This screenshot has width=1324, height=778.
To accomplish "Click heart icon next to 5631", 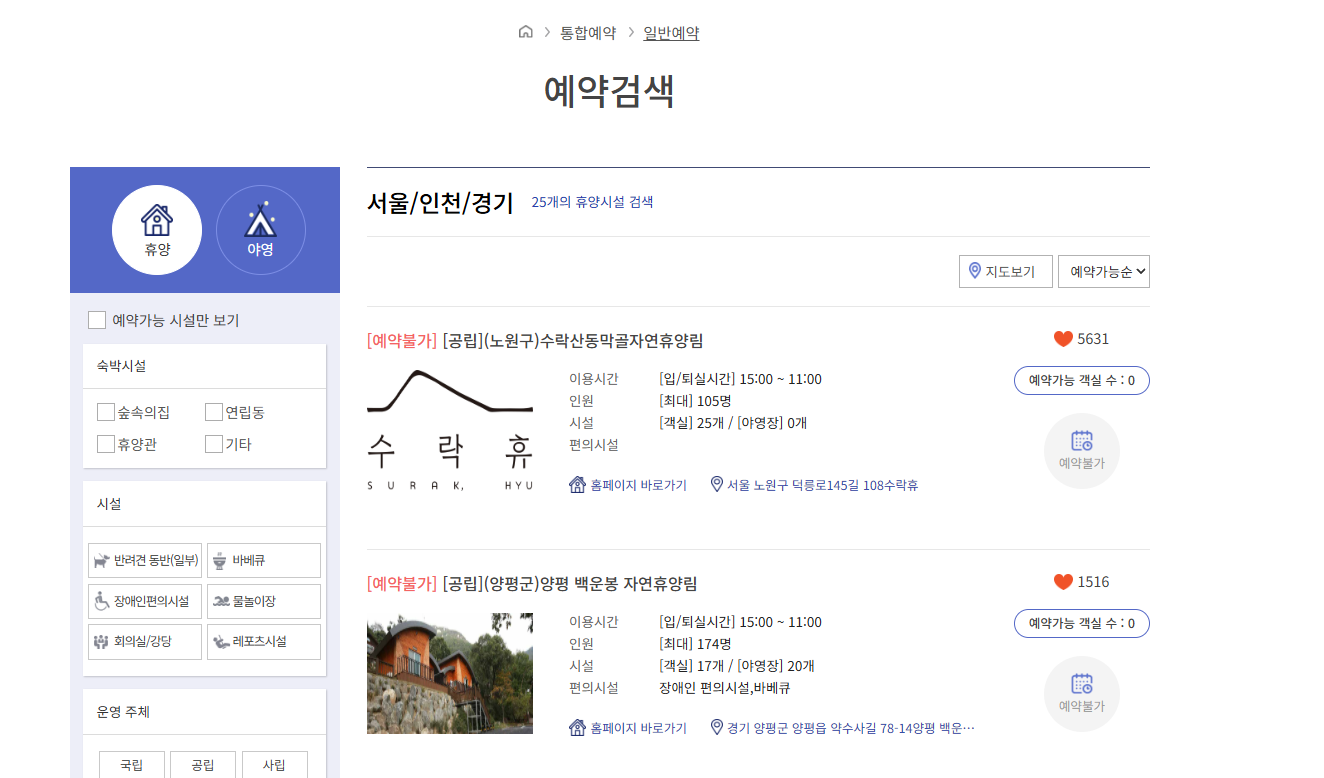I will (1063, 339).
